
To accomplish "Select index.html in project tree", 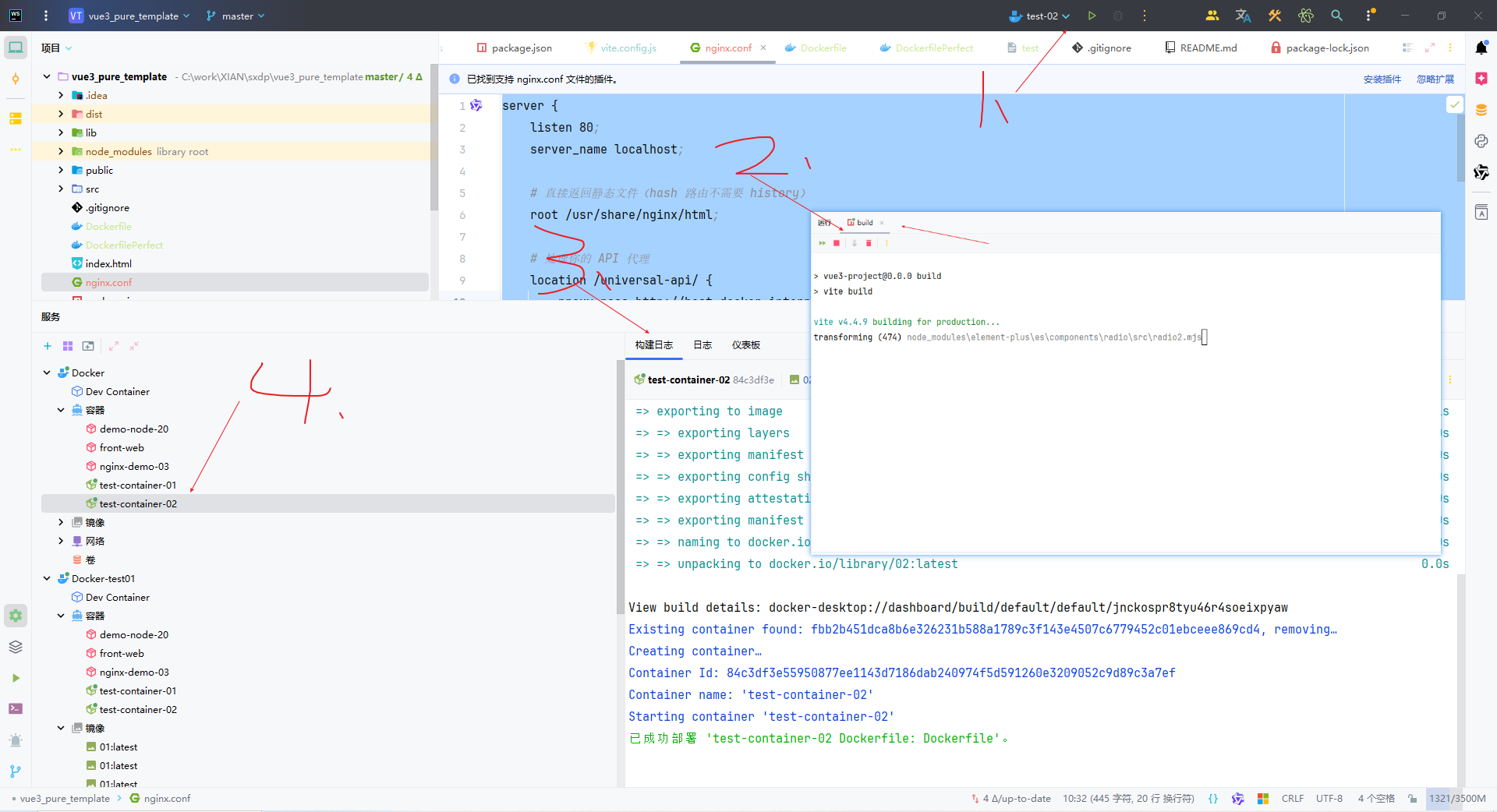I will 108,263.
